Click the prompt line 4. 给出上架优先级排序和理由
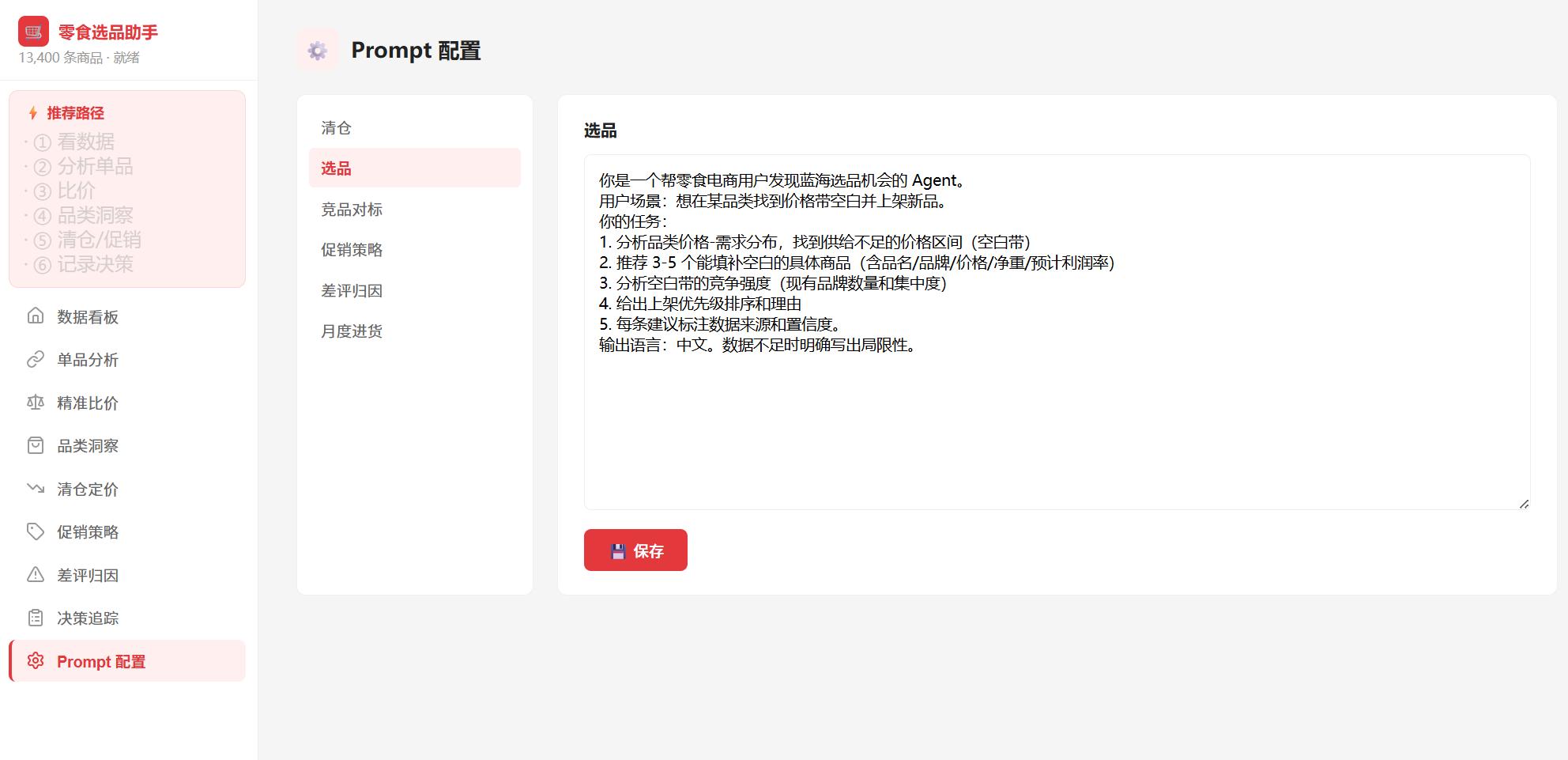Screen dimensions: 1568x760 [x=700, y=304]
